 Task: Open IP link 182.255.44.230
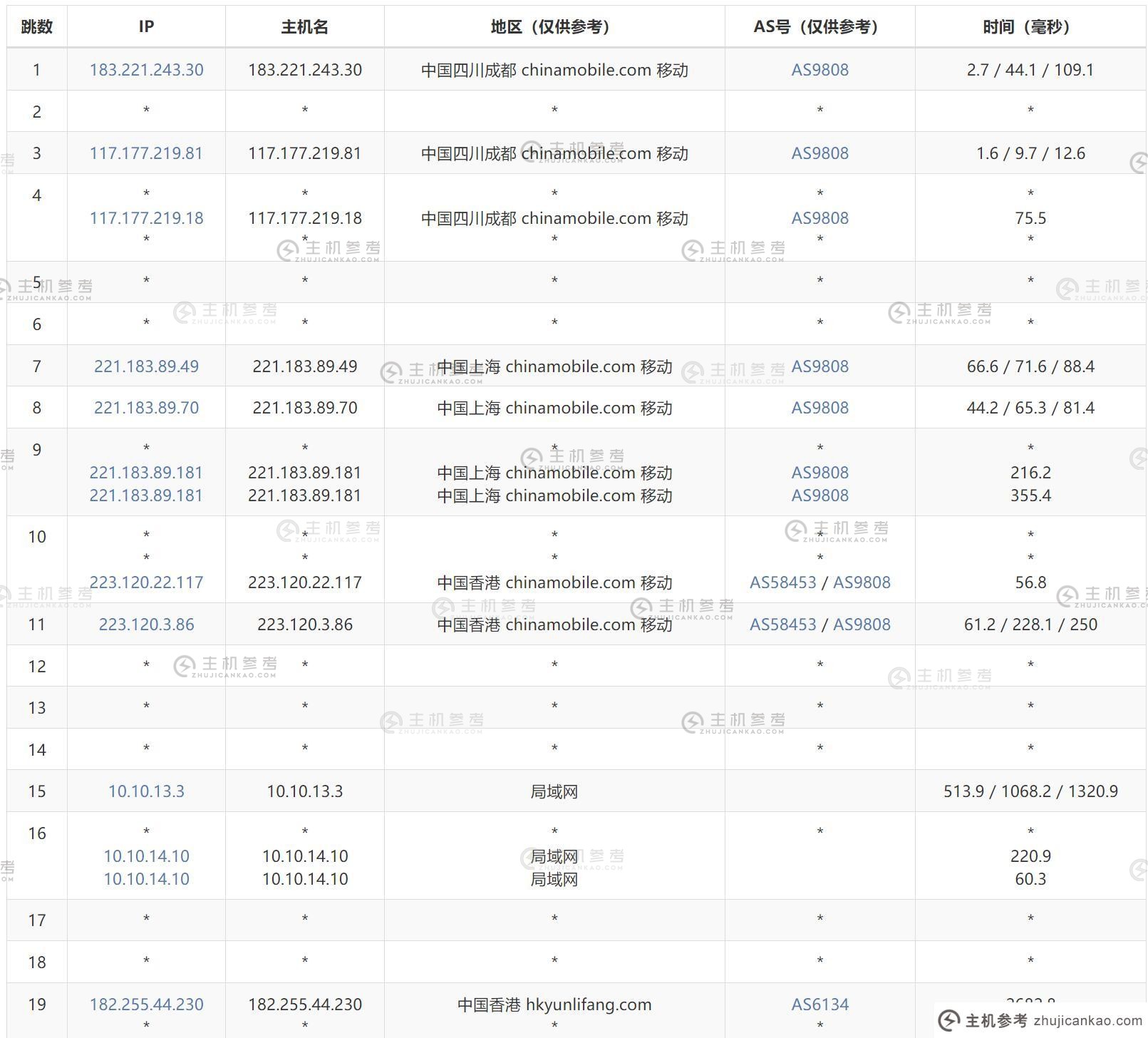pyautogui.click(x=146, y=1004)
